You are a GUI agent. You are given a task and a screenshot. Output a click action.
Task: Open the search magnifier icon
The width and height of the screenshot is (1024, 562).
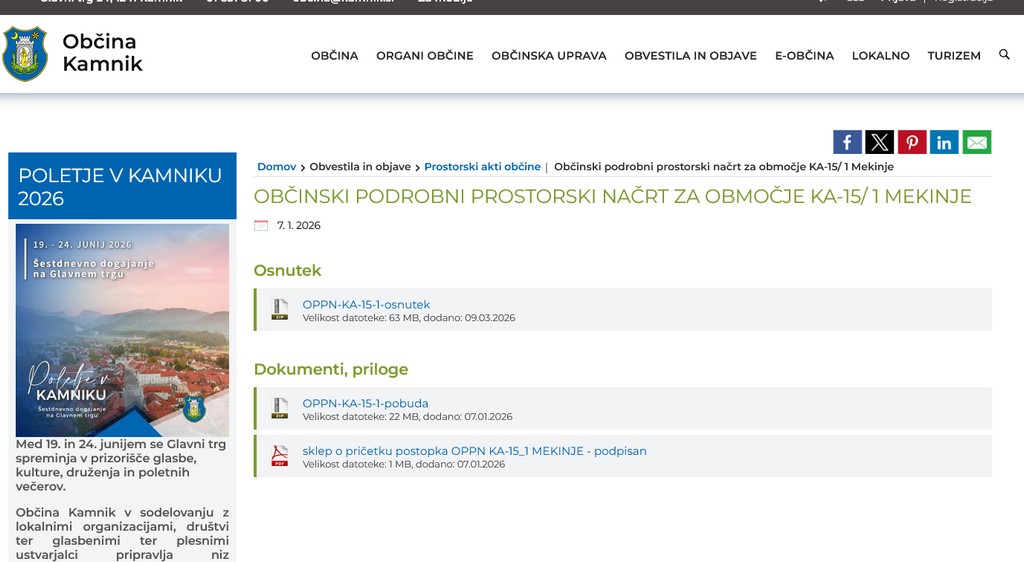(1004, 55)
